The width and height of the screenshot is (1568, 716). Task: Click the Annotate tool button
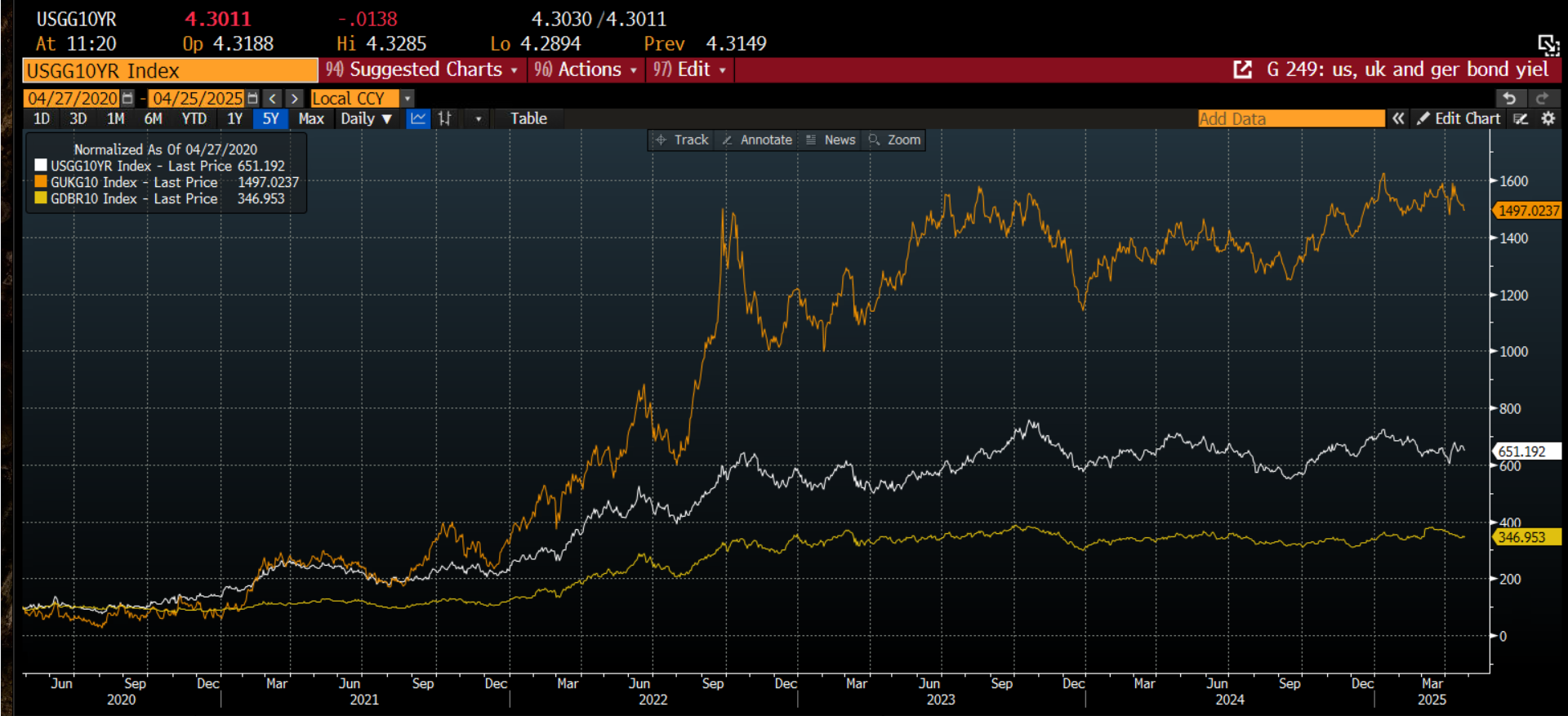coord(757,140)
